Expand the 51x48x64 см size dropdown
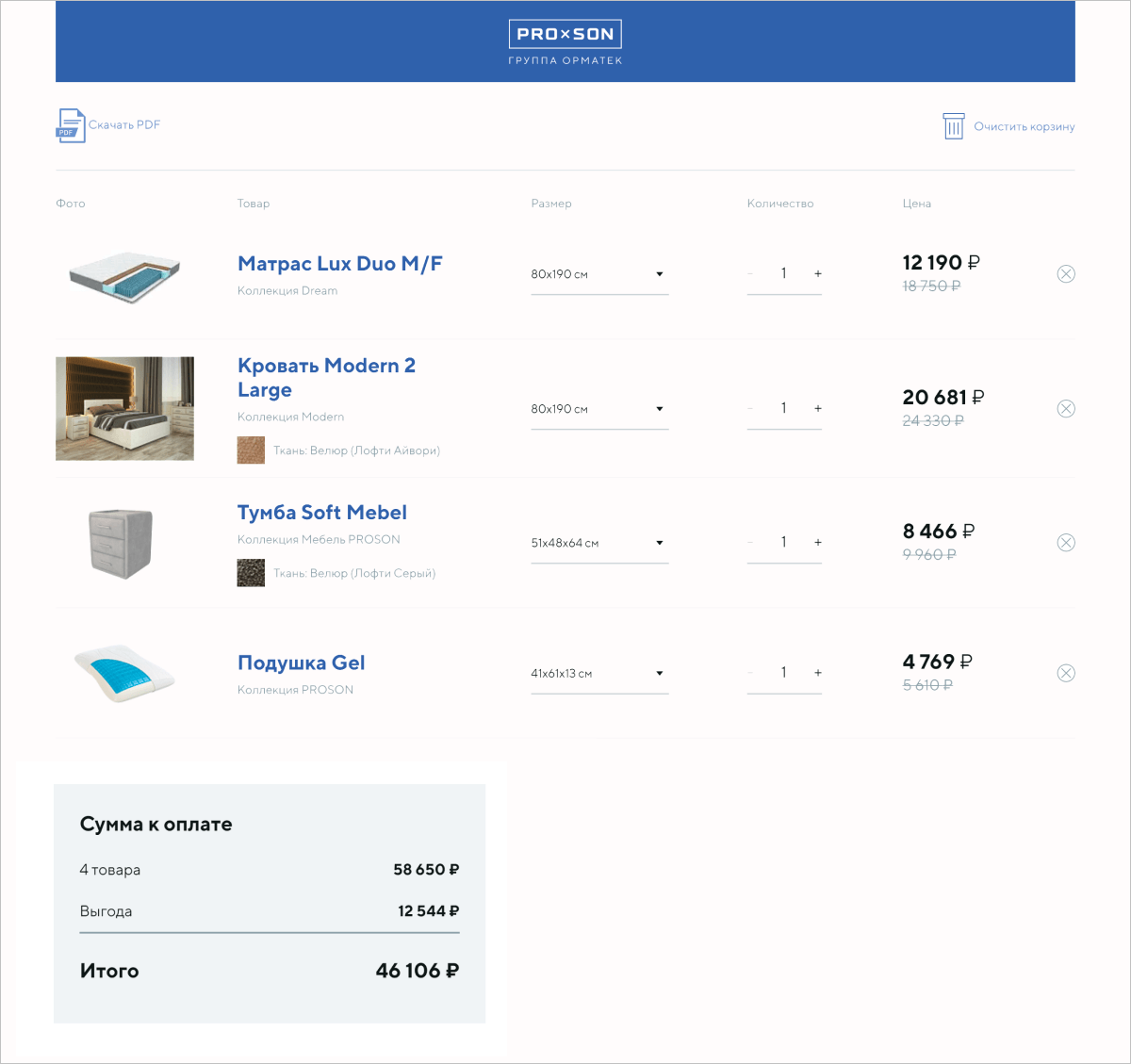The width and height of the screenshot is (1131, 1064). [599, 543]
